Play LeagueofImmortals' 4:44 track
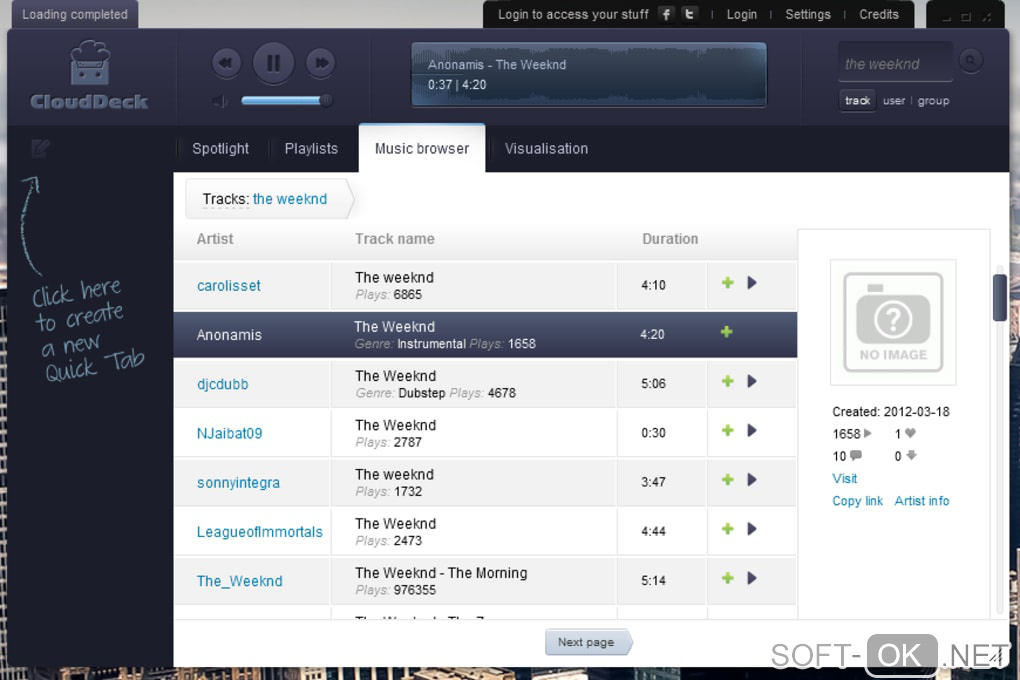Viewport: 1020px width, 680px height. 752,529
